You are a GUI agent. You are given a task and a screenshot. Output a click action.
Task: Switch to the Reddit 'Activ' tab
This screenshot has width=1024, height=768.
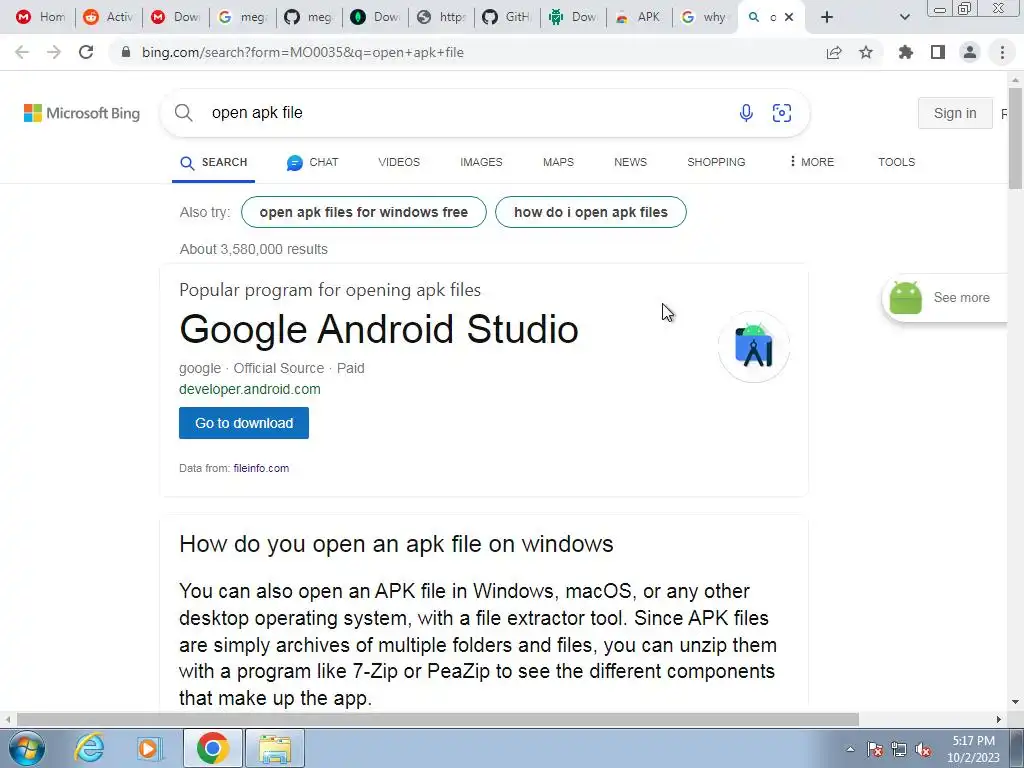click(108, 17)
